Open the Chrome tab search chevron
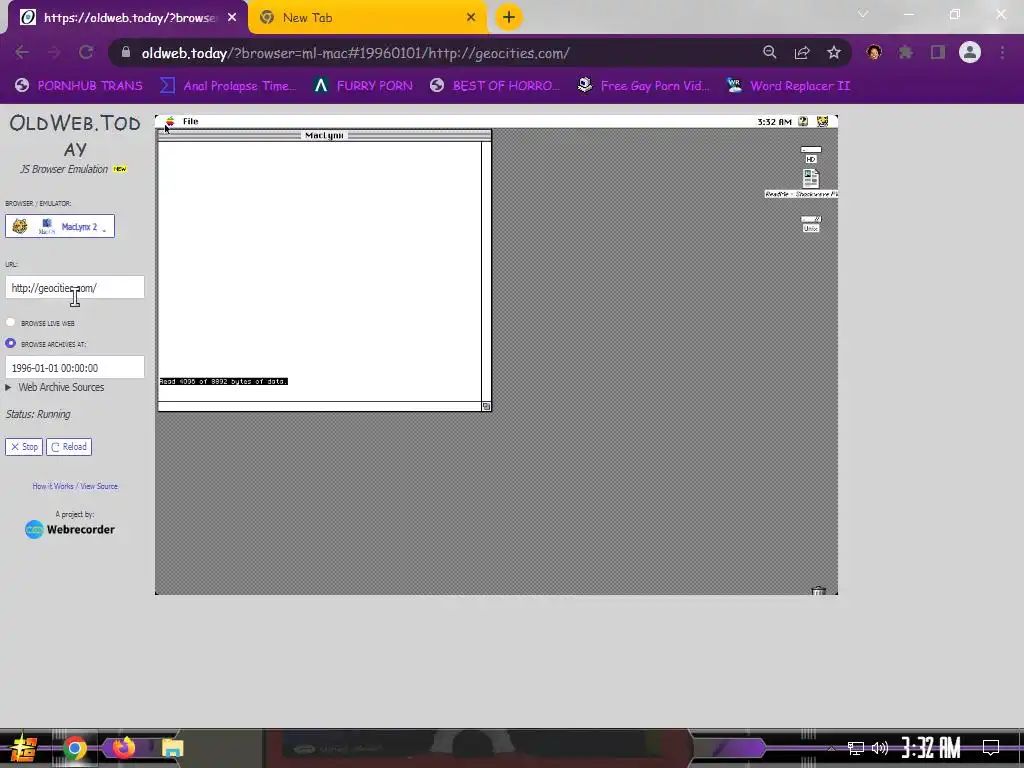1024x768 pixels. point(863,14)
